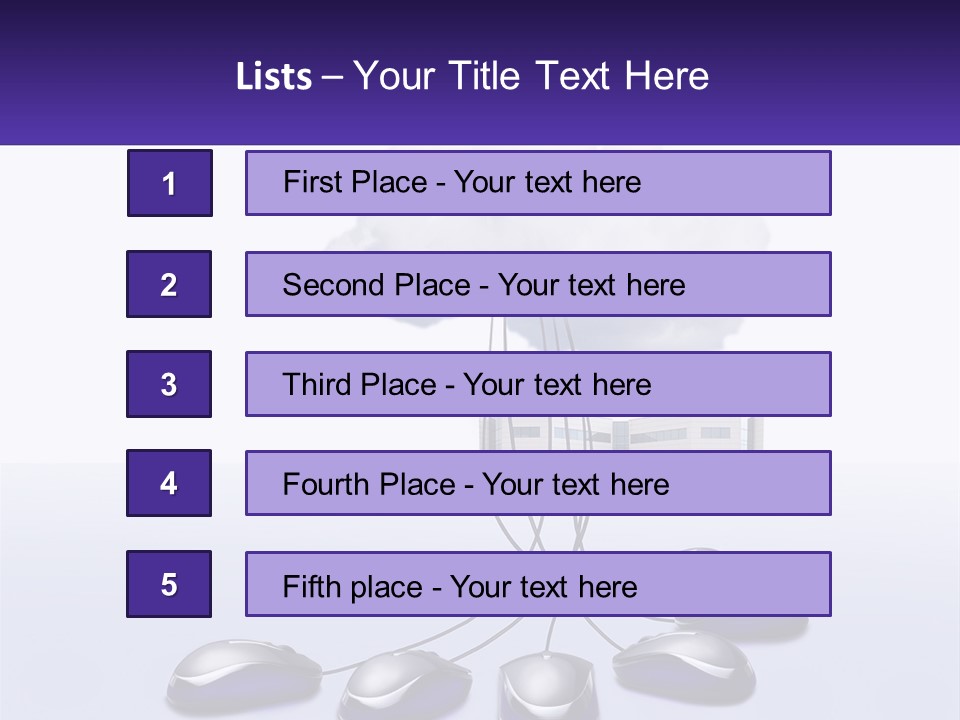
Task: Select the number 3 box
Action: coord(169,384)
